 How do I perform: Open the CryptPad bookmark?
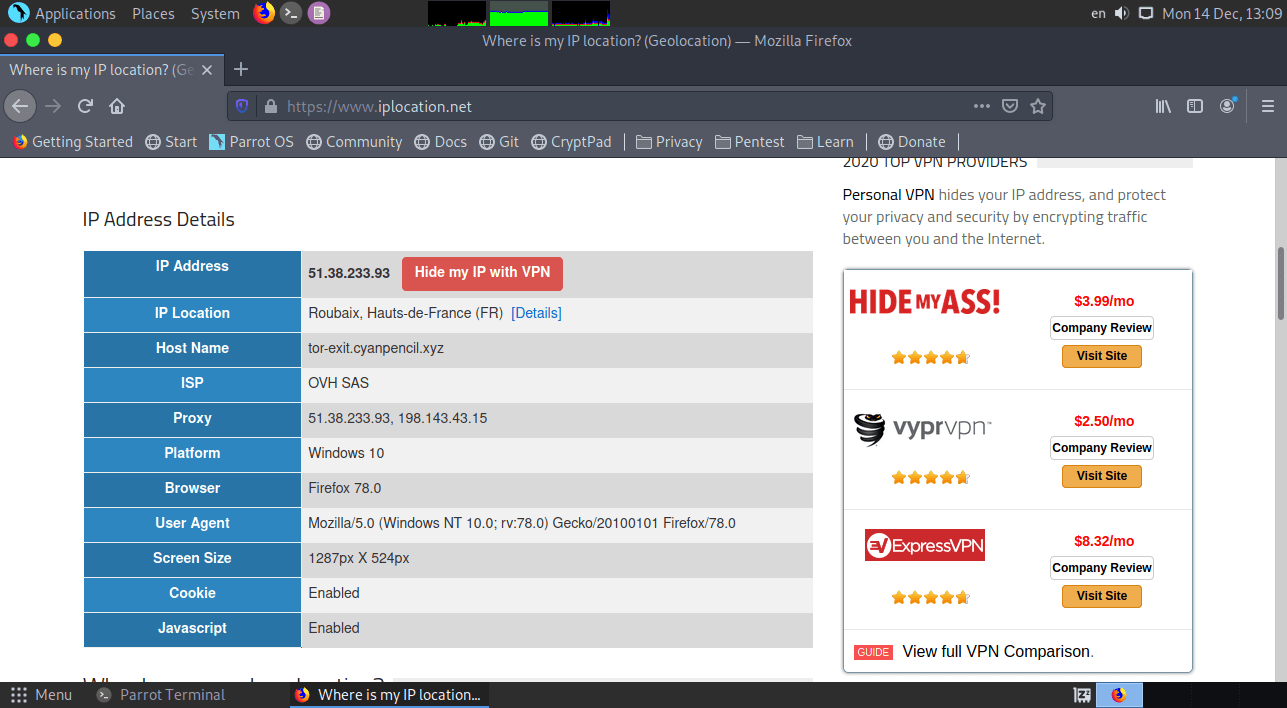(571, 142)
